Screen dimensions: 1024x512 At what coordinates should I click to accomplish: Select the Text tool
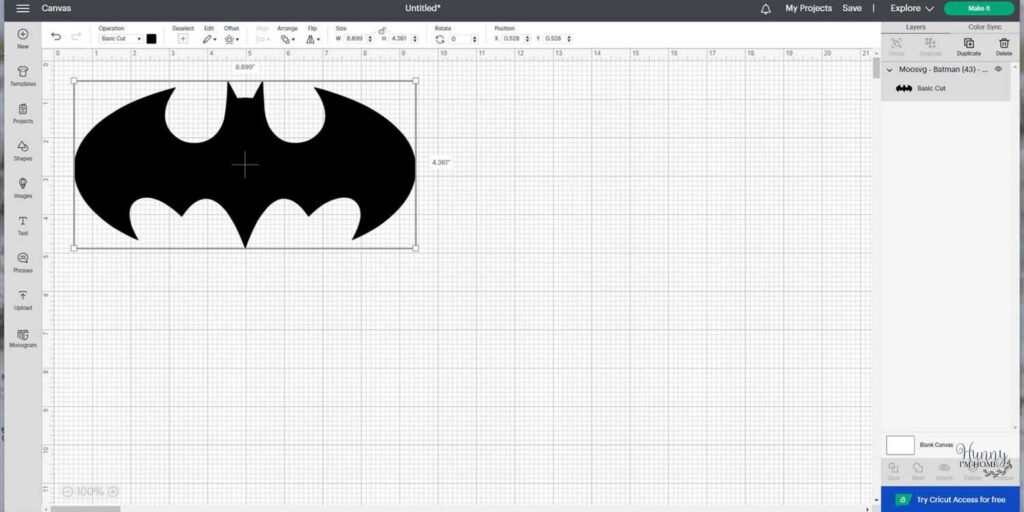click(x=23, y=225)
